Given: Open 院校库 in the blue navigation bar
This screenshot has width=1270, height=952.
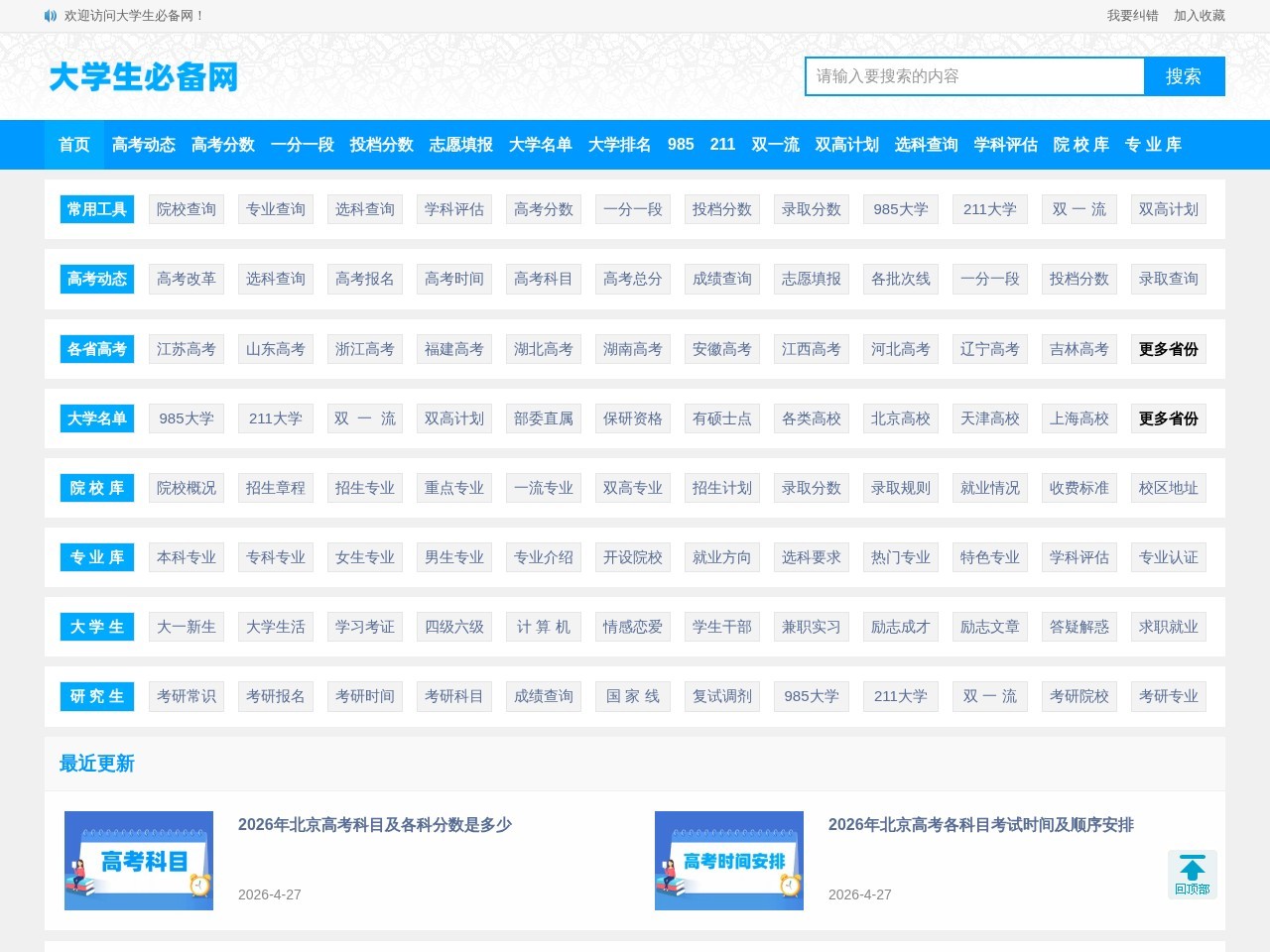Looking at the screenshot, I should click(1081, 145).
